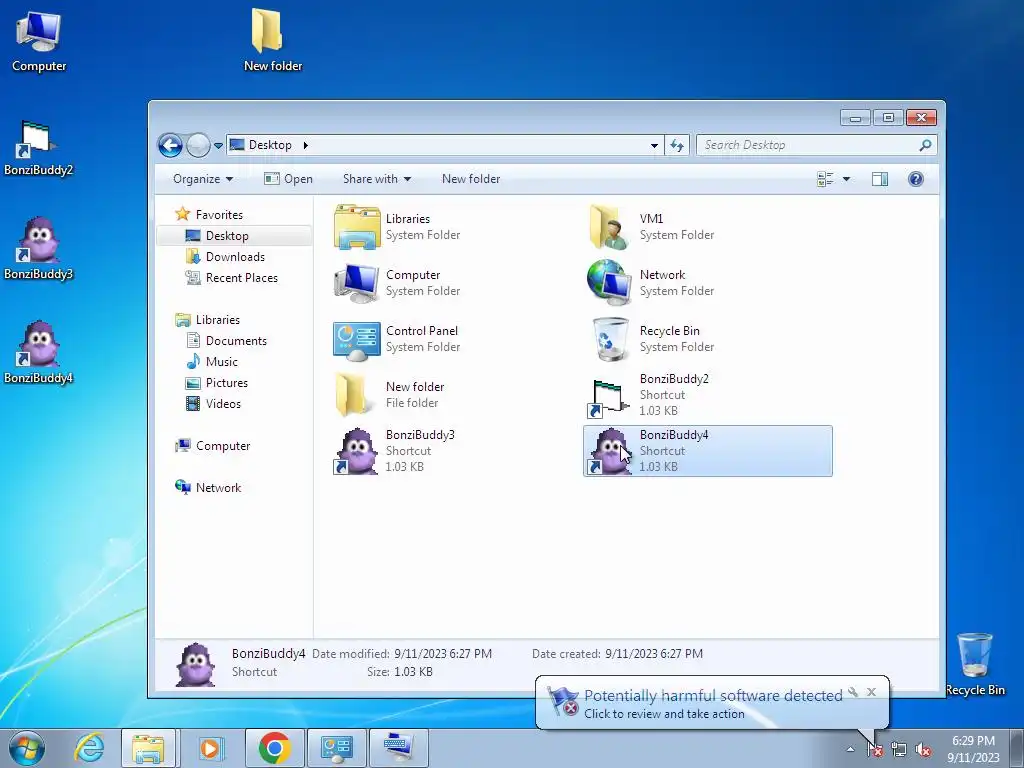1024x768 pixels.
Task: Create a New folder from the toolbar
Action: click(471, 179)
